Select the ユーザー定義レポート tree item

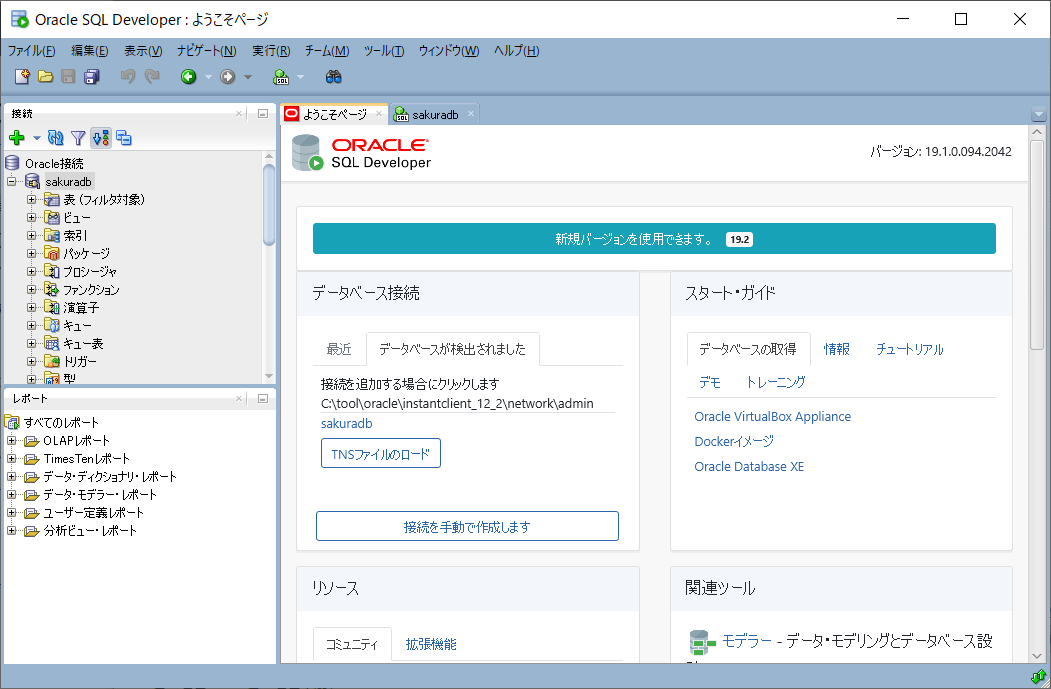point(94,513)
